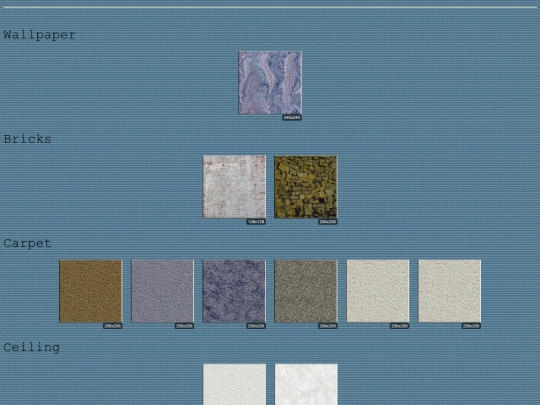
Task: Click size badge under lavender-gray carpet
Action: (184, 326)
